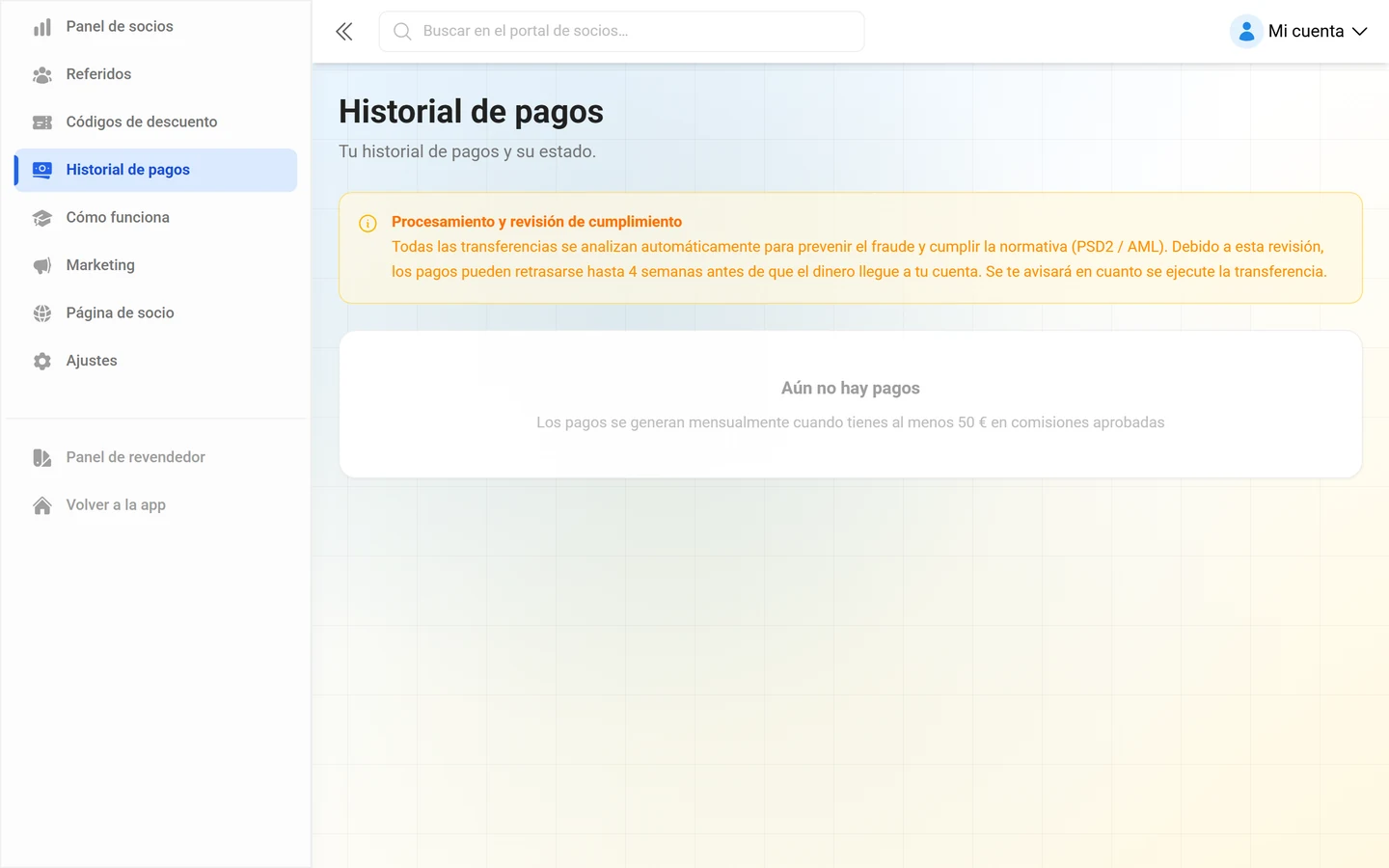Open Cómo funciona page
The width and height of the screenshot is (1389, 868).
point(155,218)
